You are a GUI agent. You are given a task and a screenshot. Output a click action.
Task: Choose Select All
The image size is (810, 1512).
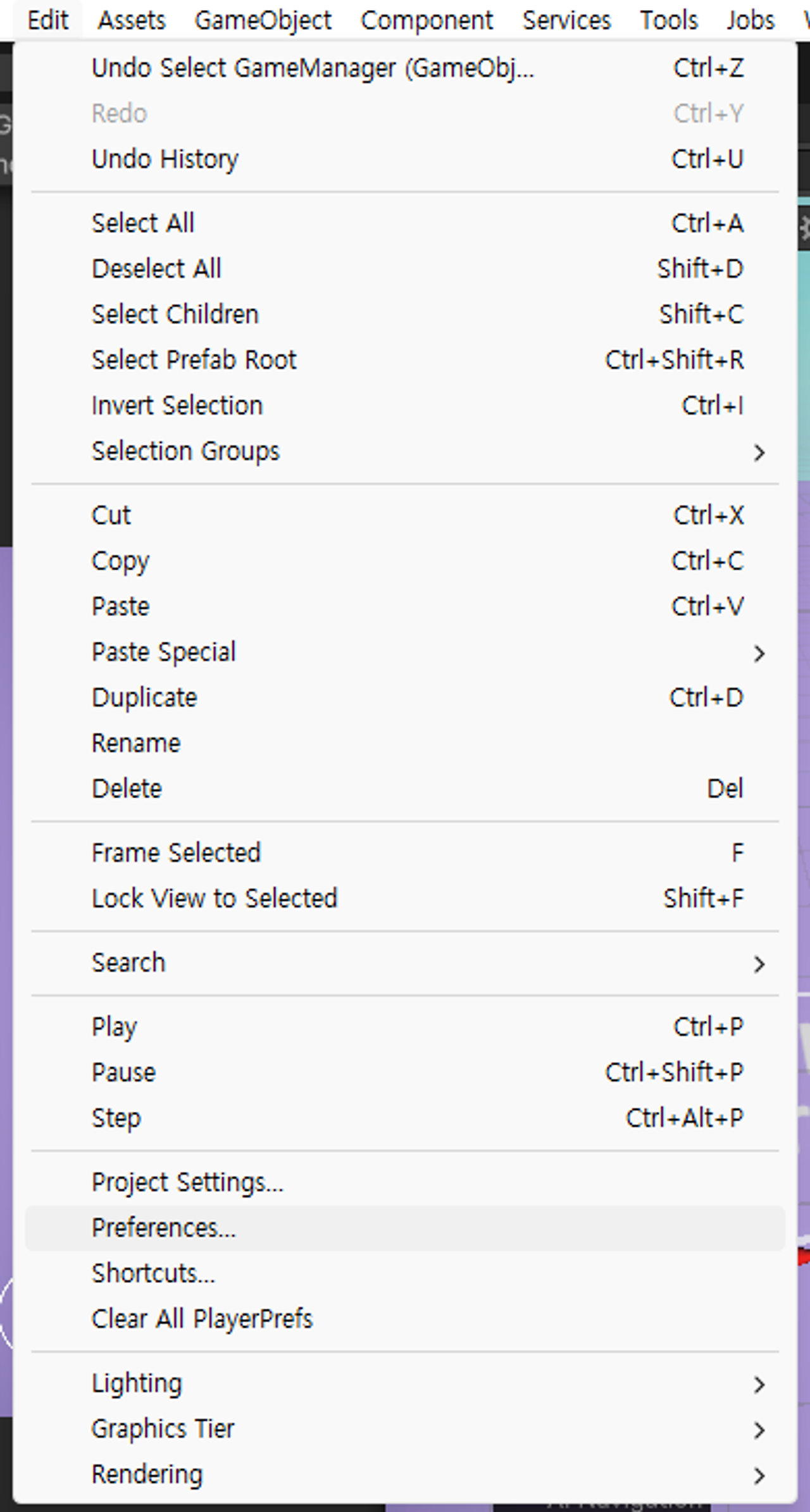(405, 223)
